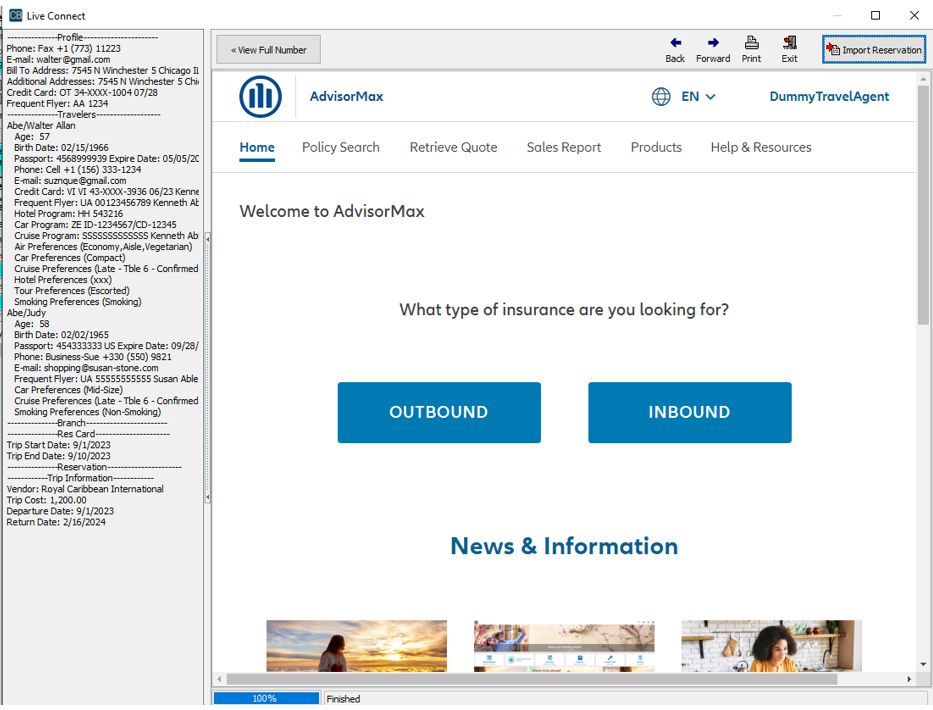933x710 pixels.
Task: Click 'Frequent Flyer: AA 1234' line
Action: (57, 104)
